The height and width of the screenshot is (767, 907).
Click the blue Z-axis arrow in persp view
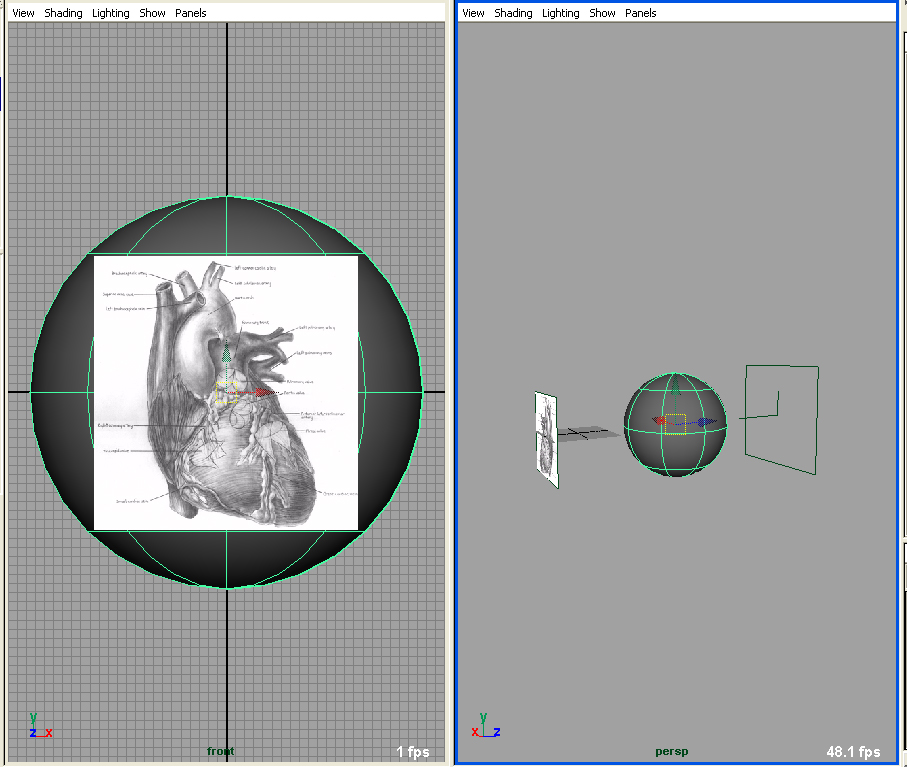coord(706,422)
